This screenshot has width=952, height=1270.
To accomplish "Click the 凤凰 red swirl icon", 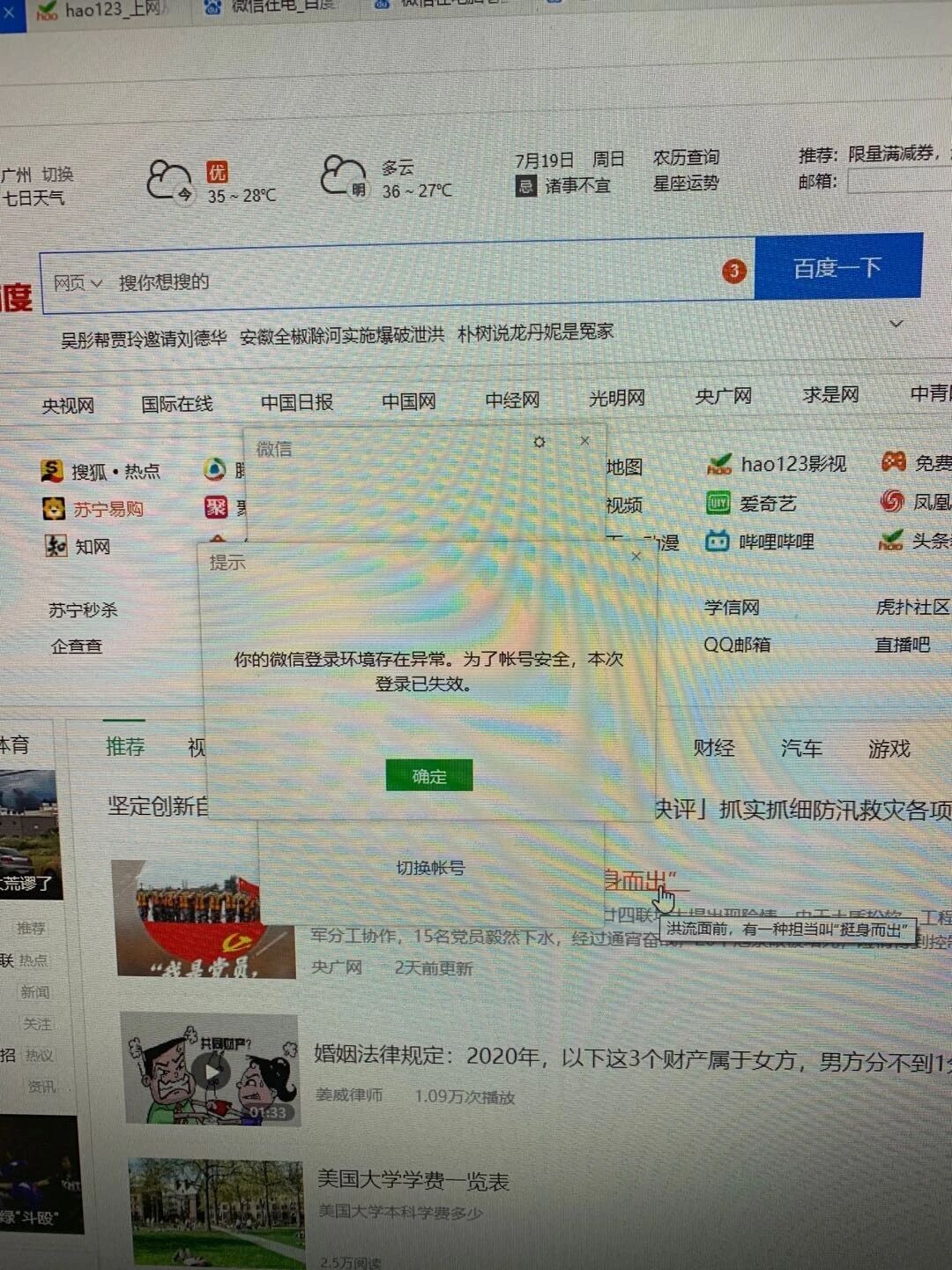I will [x=892, y=501].
